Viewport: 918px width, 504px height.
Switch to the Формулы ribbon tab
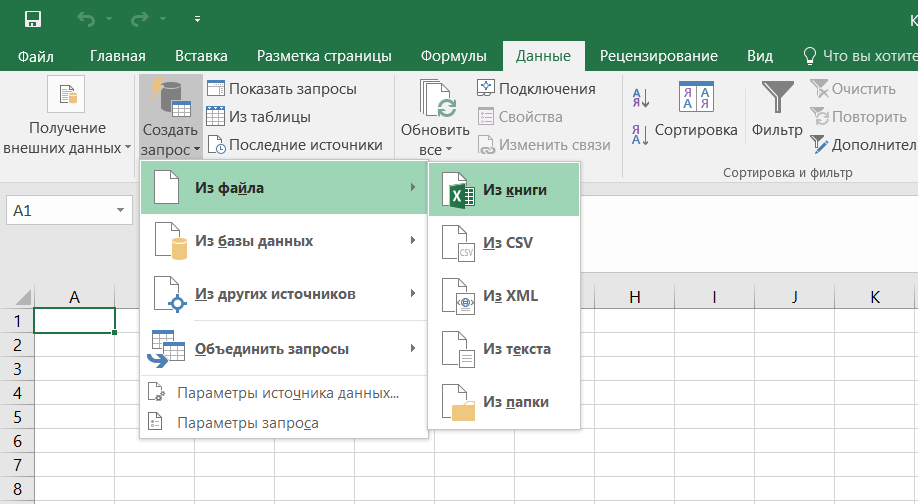click(x=453, y=56)
